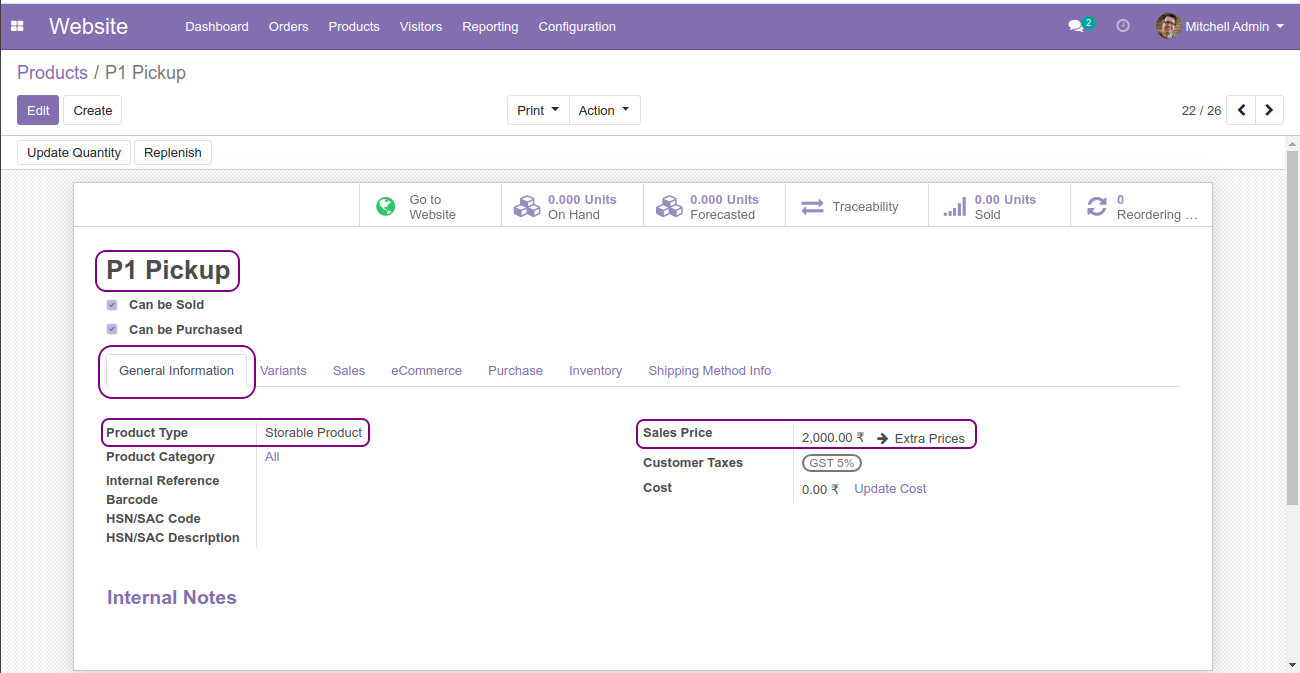The width and height of the screenshot is (1300, 673).
Task: Open Traceability arrows icon
Action: [812, 207]
